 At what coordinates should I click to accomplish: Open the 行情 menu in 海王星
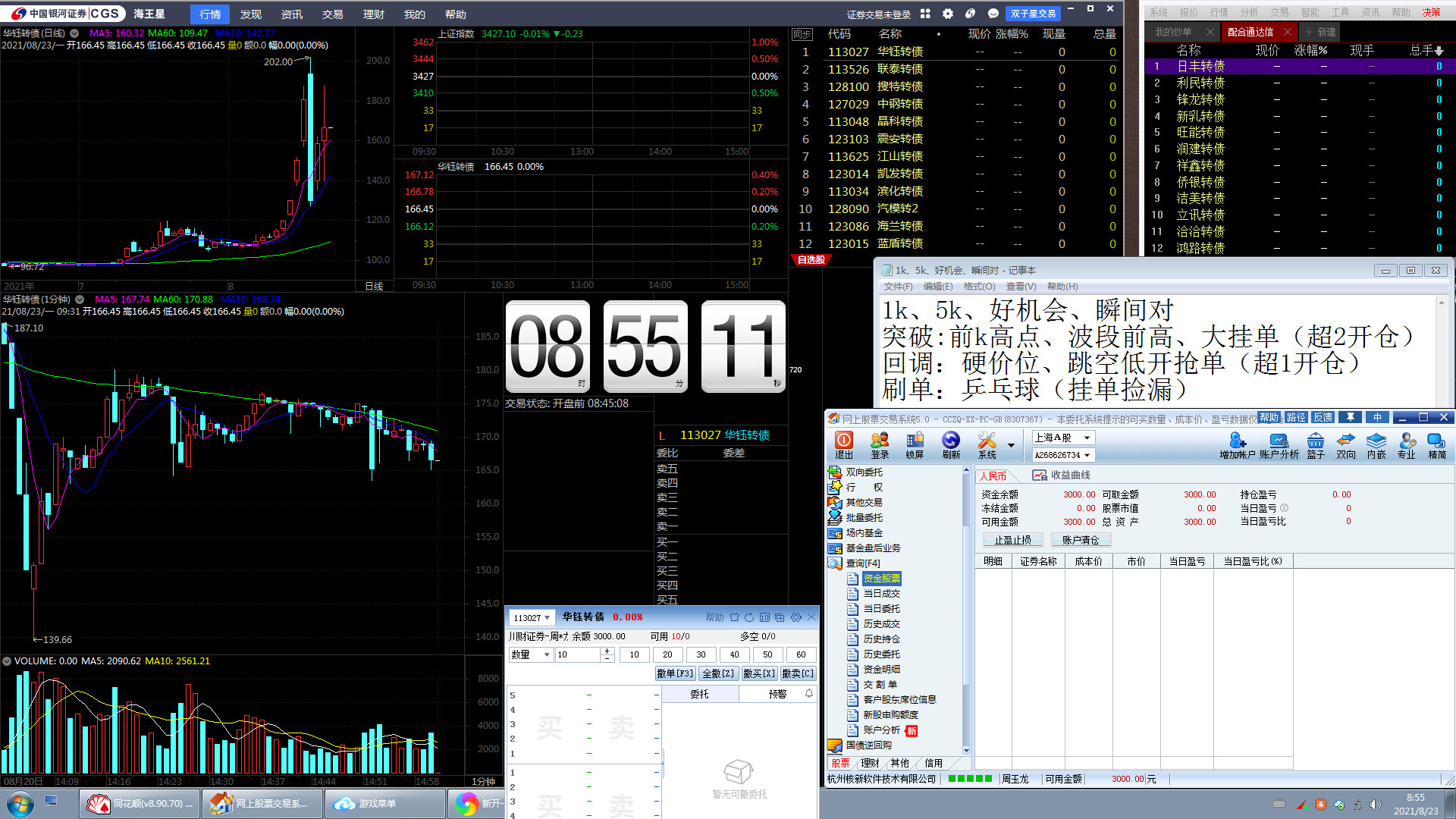click(x=210, y=14)
